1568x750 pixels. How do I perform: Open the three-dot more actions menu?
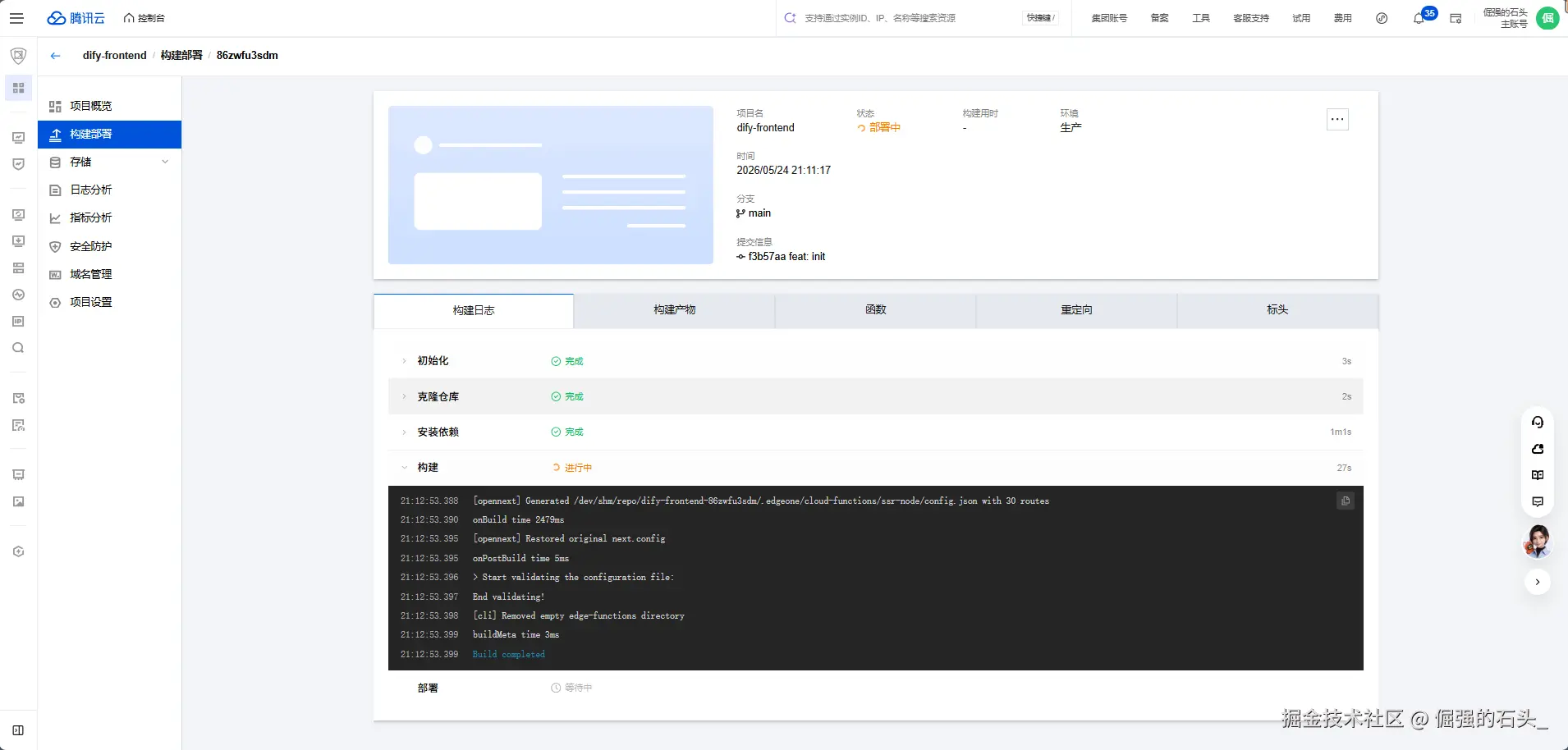pyautogui.click(x=1337, y=120)
